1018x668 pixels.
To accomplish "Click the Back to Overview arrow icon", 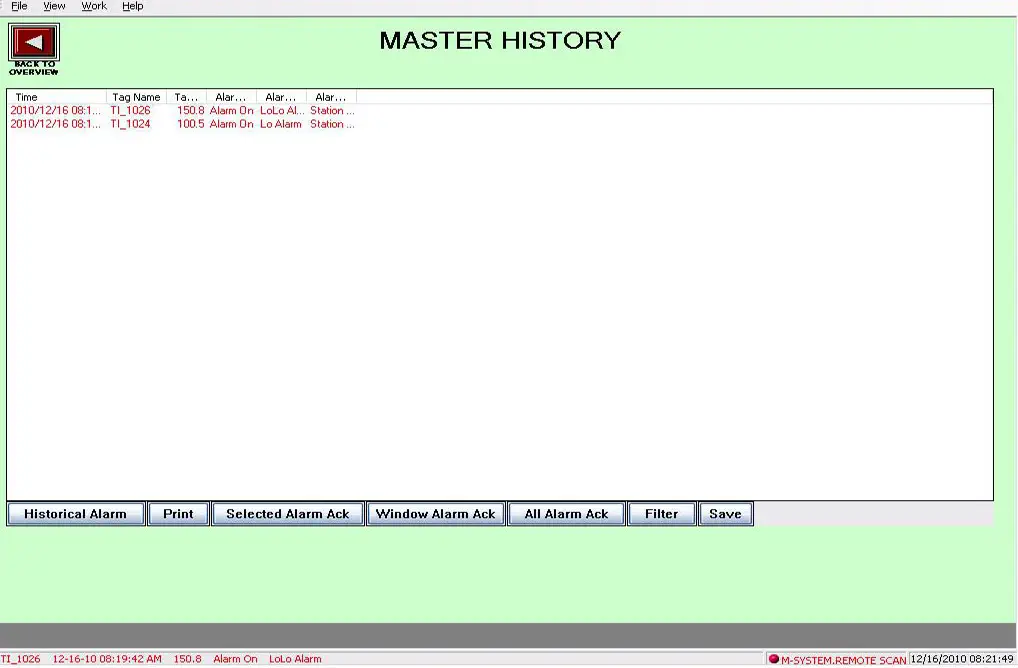I will coord(34,43).
